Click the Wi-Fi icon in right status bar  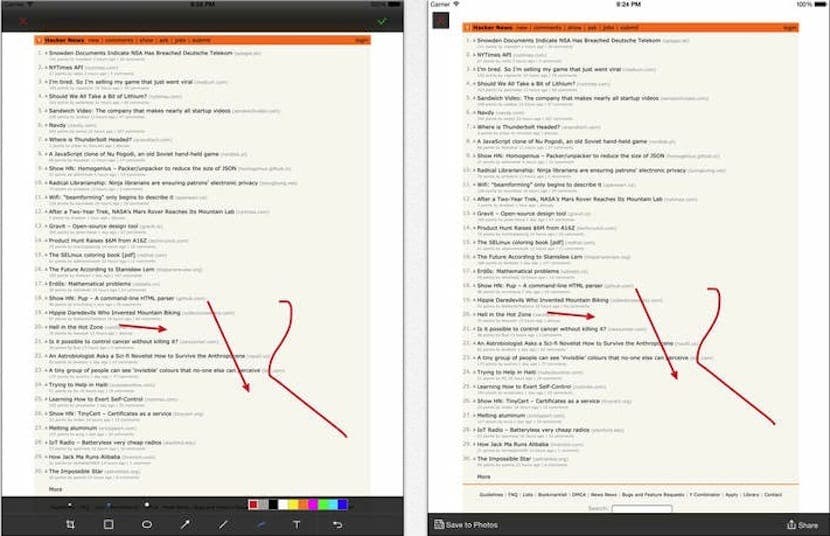pyautogui.click(x=456, y=4)
